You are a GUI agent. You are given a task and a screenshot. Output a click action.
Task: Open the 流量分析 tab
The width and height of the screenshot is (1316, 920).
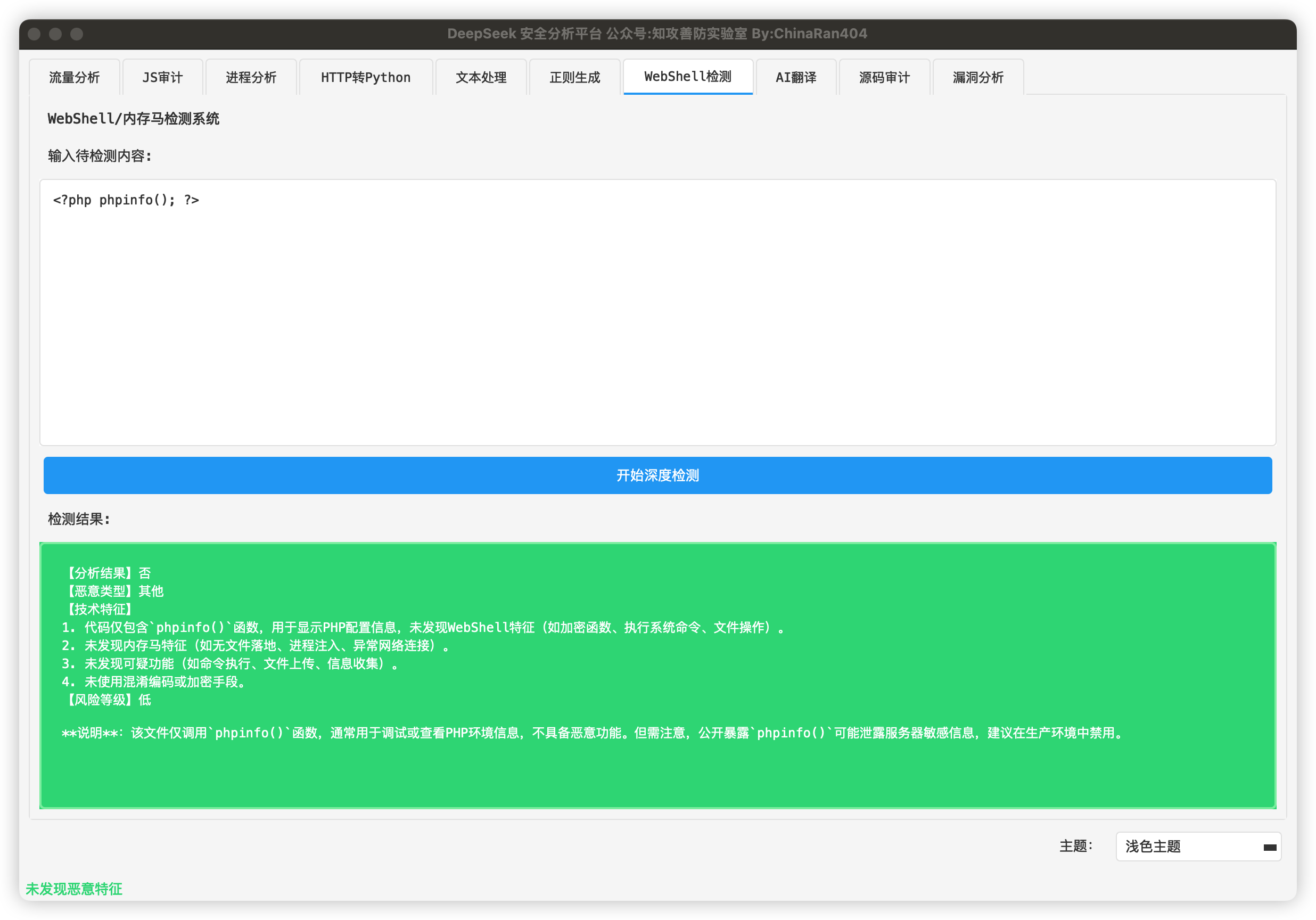(75, 77)
